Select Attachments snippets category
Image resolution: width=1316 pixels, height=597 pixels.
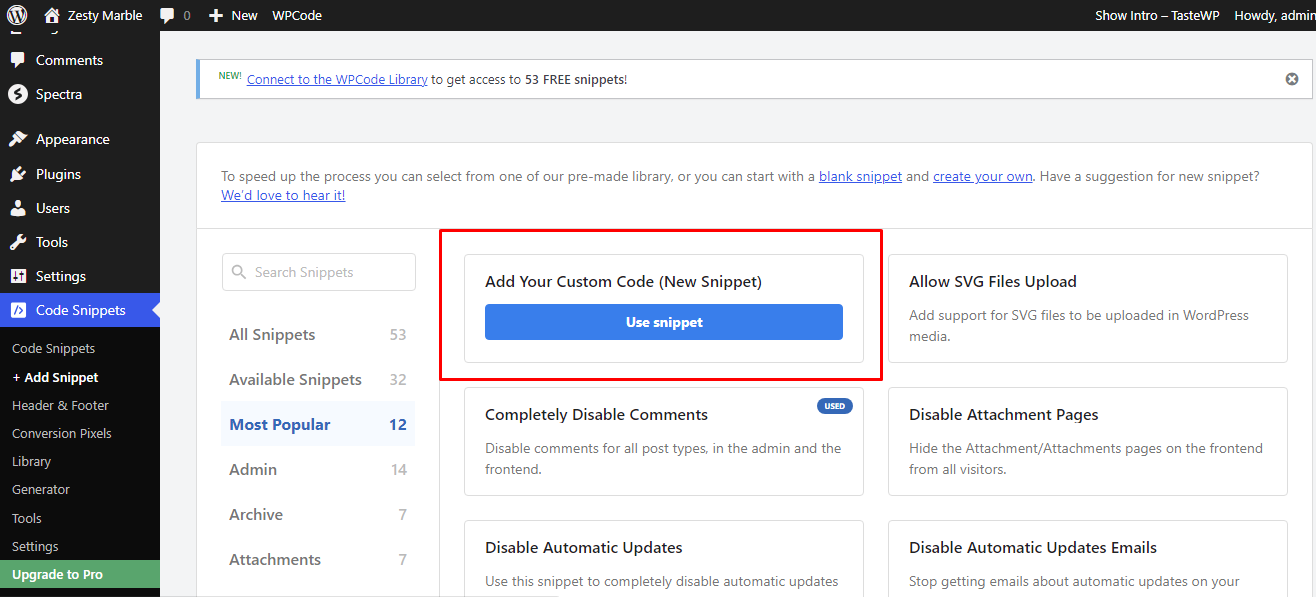[318, 559]
